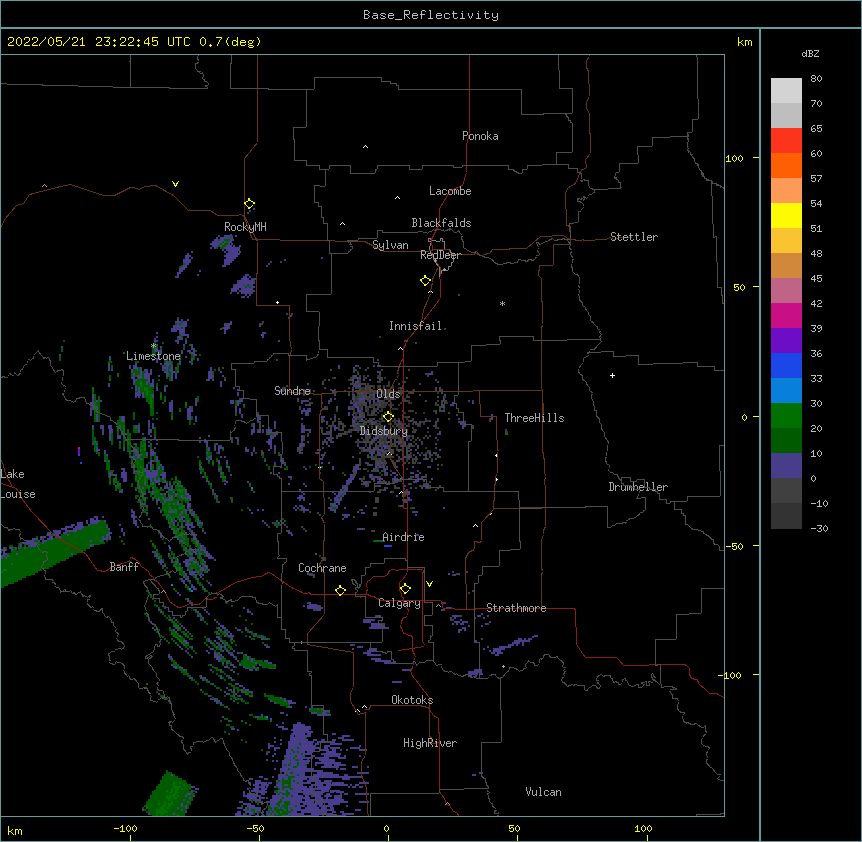Select the Lacombe city label
The width and height of the screenshot is (862, 842).
point(450,191)
